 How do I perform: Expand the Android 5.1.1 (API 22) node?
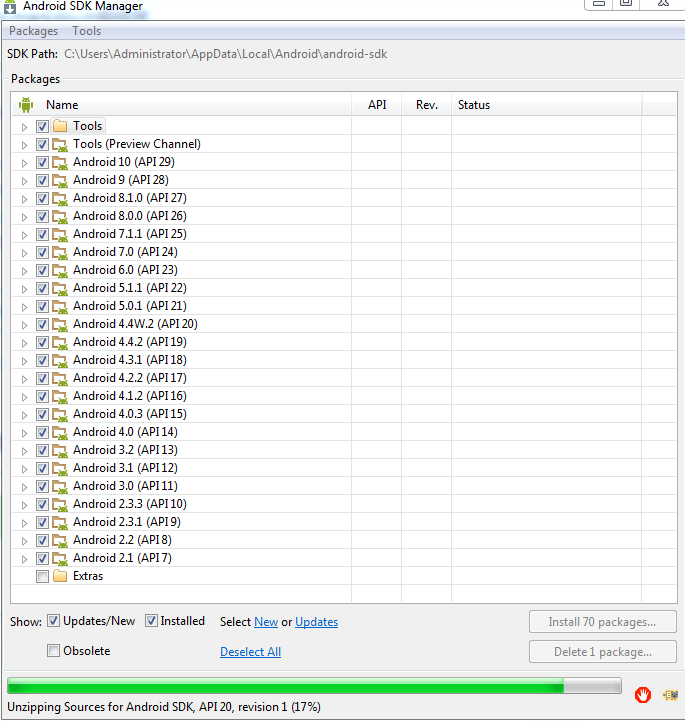(x=24, y=289)
